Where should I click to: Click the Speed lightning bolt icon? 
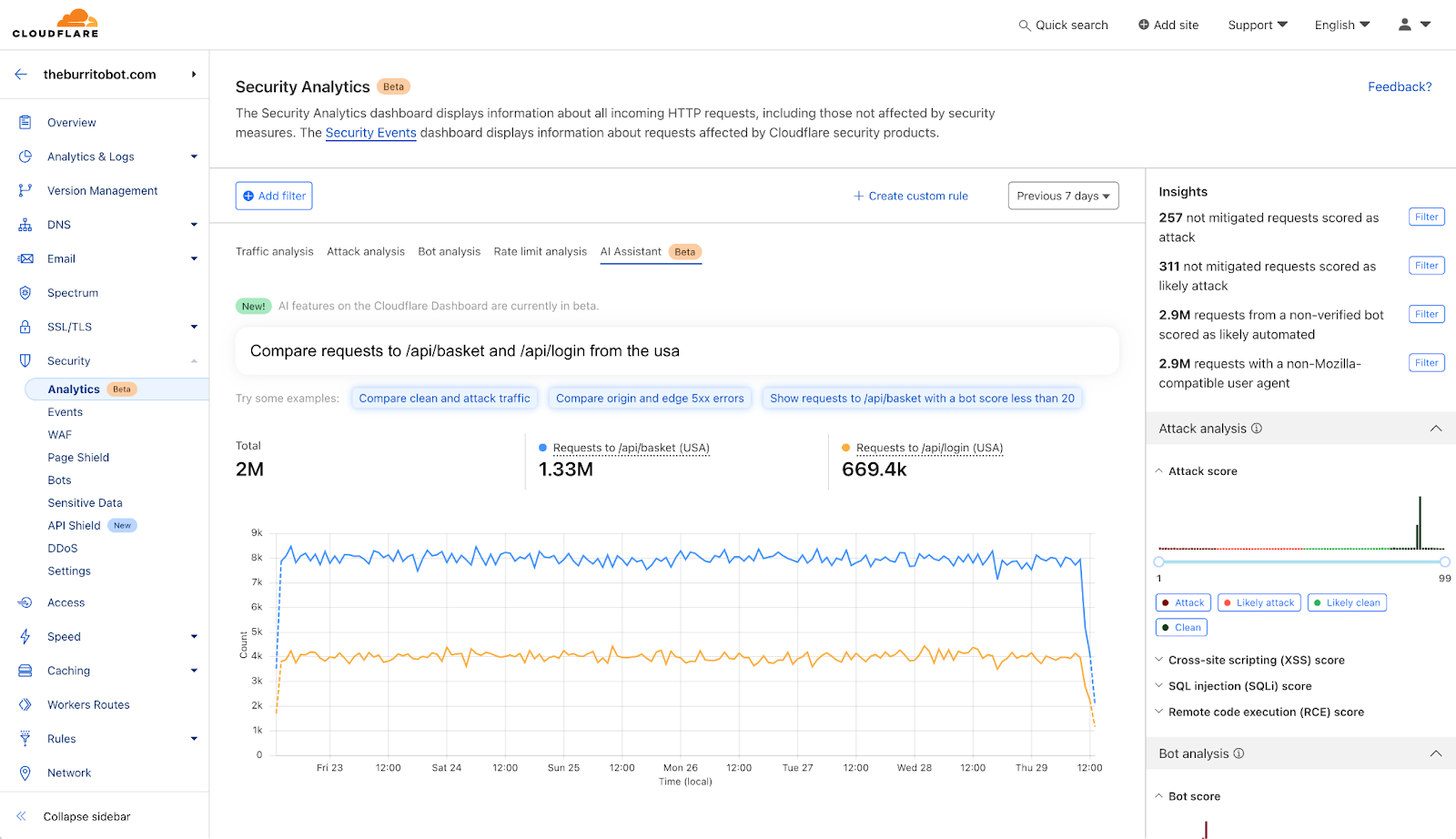25,637
